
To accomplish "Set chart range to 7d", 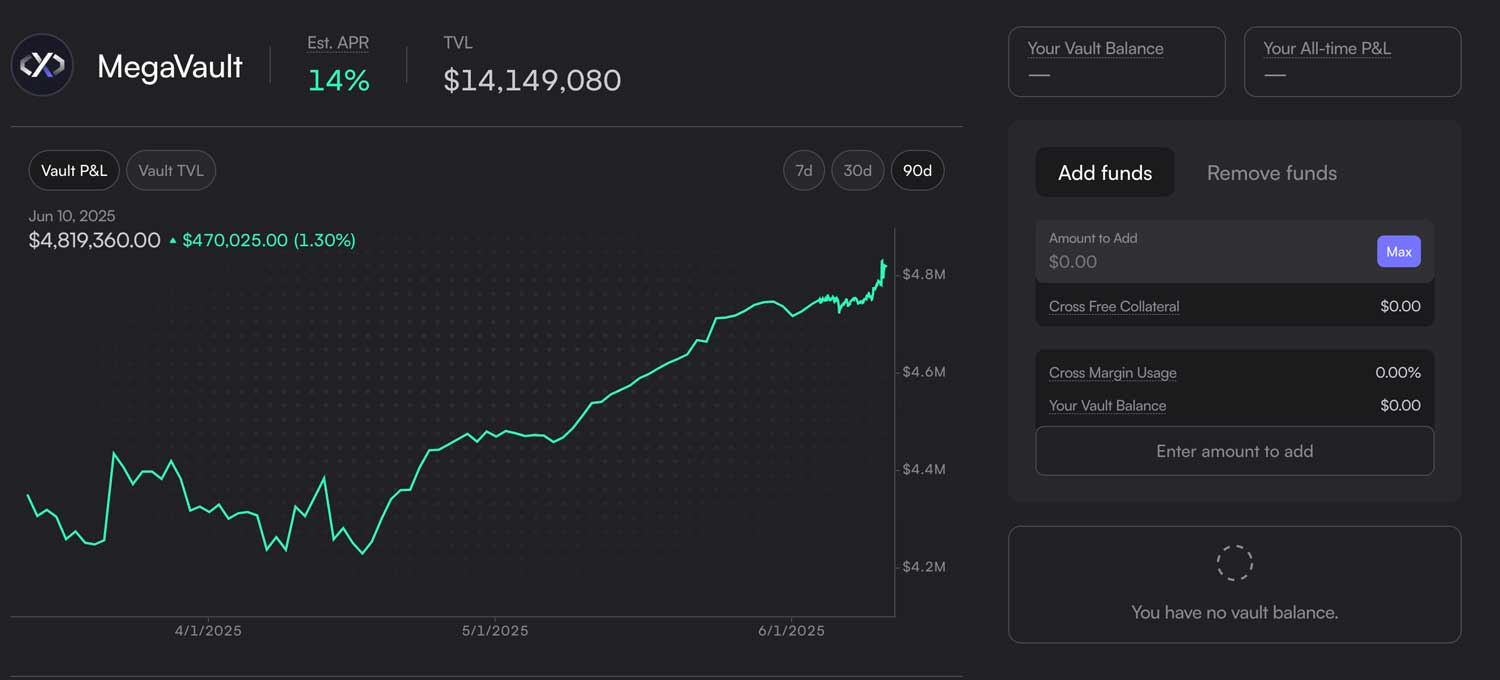I will click(804, 171).
